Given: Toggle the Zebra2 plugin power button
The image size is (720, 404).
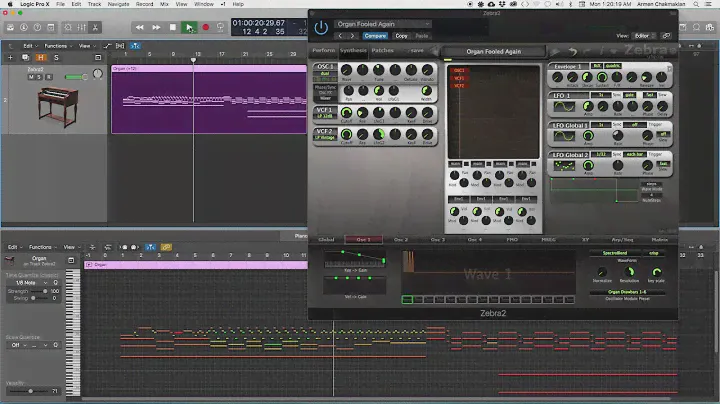Looking at the screenshot, I should coord(321,27).
